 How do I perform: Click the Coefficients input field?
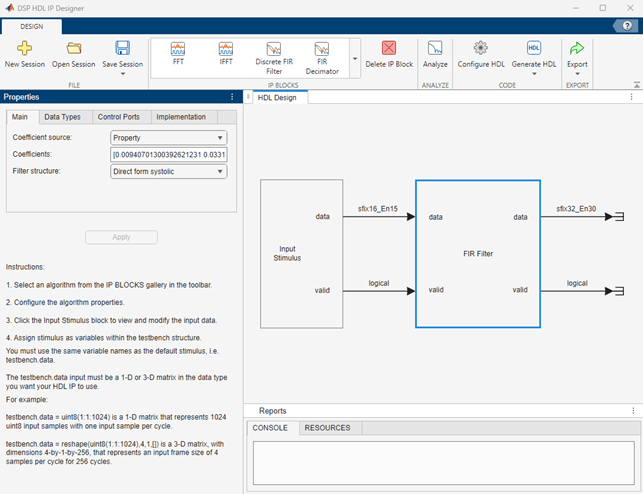click(x=169, y=155)
